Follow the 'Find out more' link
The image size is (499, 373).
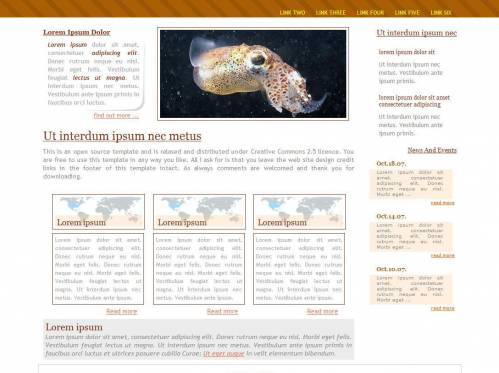point(116,116)
